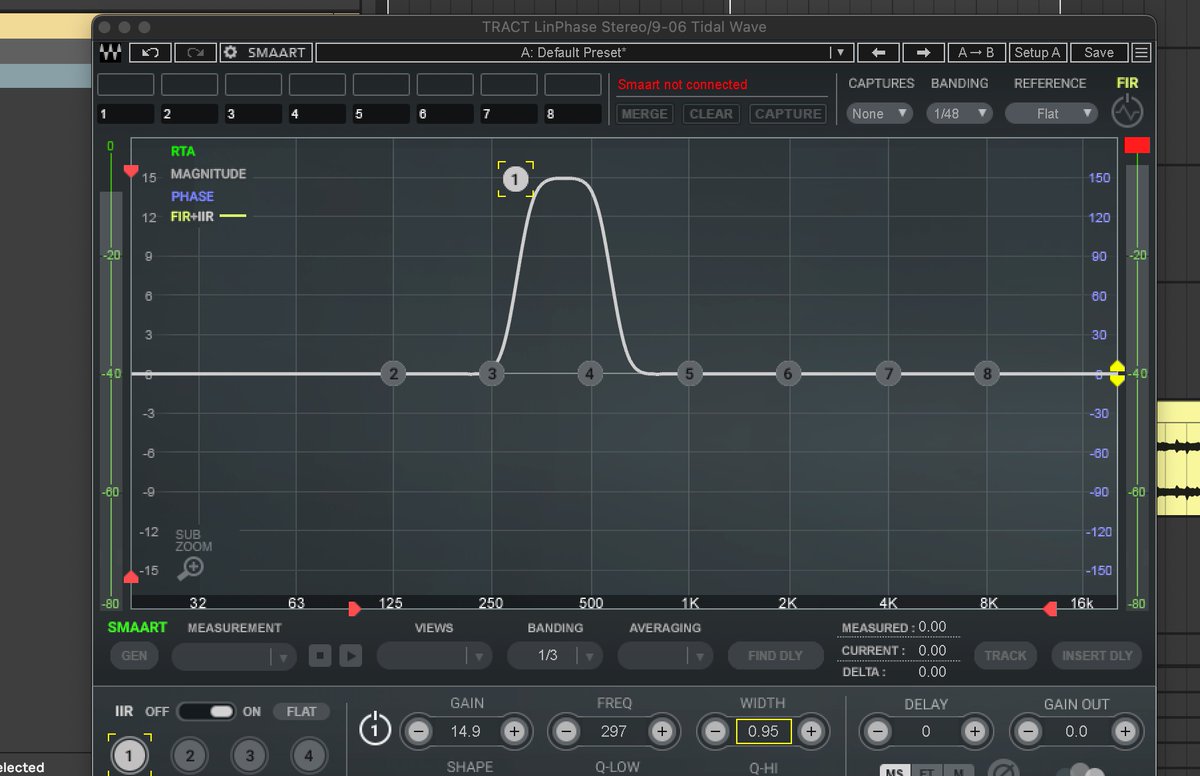Toggle the IIR OFF/ON switch
The height and width of the screenshot is (776, 1200).
(206, 712)
